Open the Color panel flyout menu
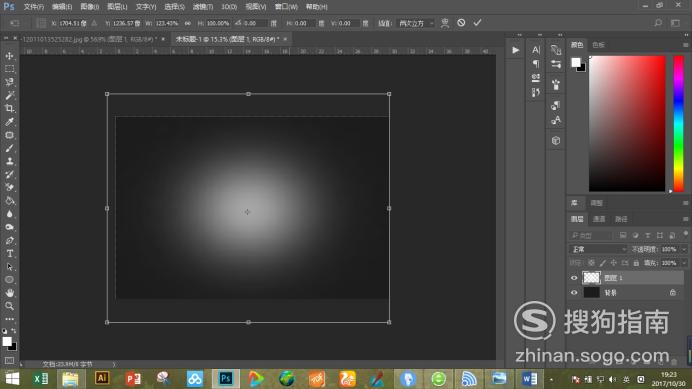 685,45
